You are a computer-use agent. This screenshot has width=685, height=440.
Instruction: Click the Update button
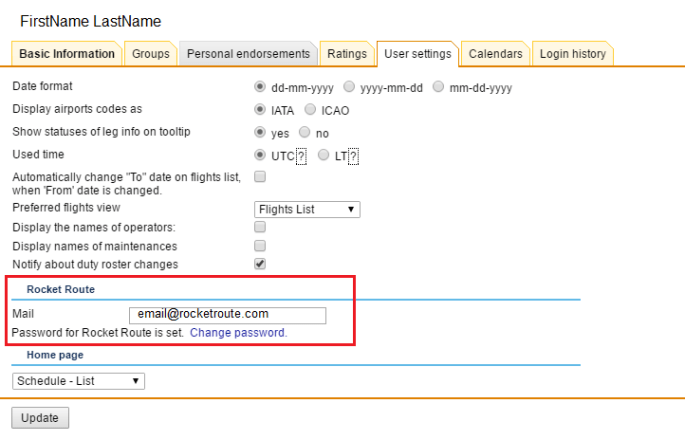[40, 417]
